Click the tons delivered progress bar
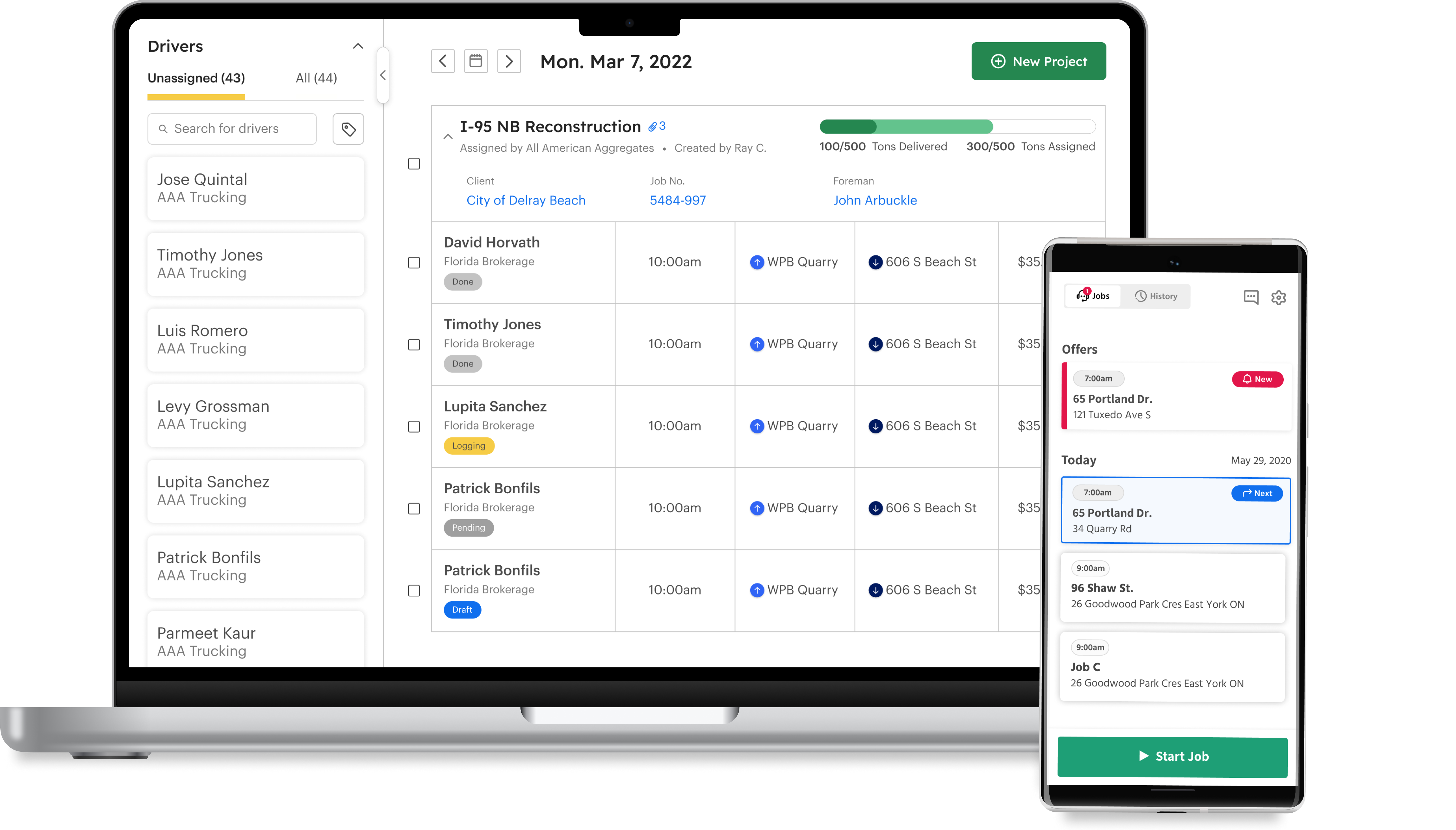The image size is (1456, 830). point(957,127)
